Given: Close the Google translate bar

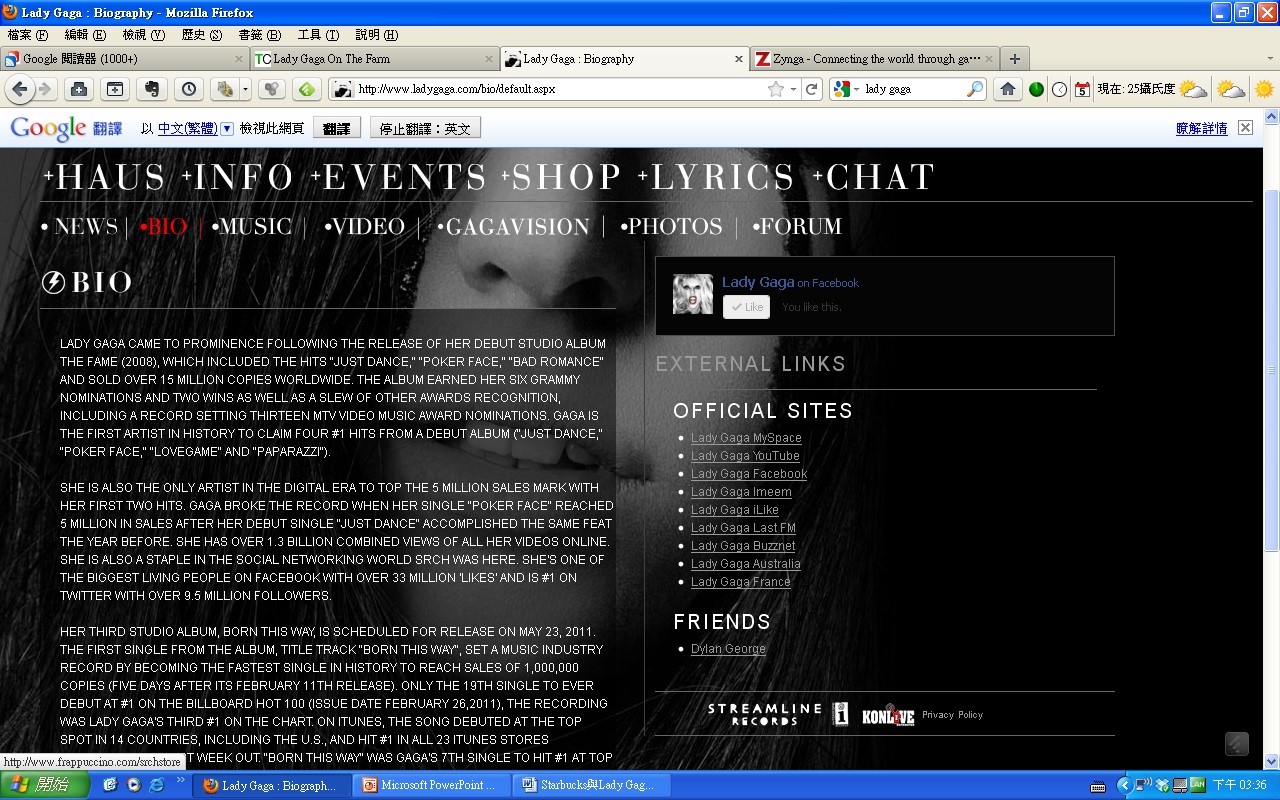Looking at the screenshot, I should point(1245,127).
